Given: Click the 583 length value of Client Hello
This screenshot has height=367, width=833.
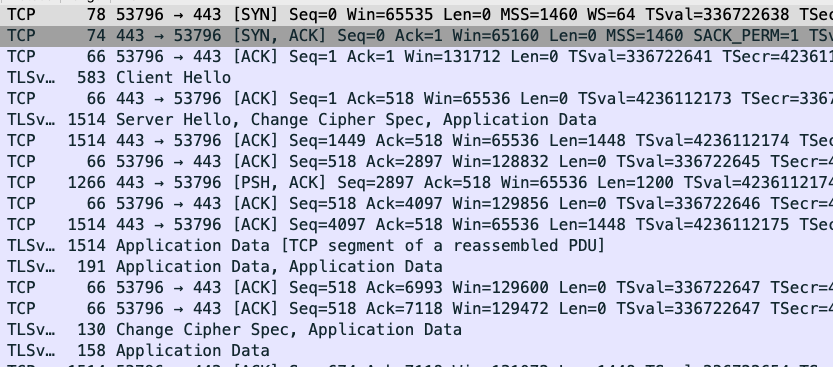Looking at the screenshot, I should point(91,78).
